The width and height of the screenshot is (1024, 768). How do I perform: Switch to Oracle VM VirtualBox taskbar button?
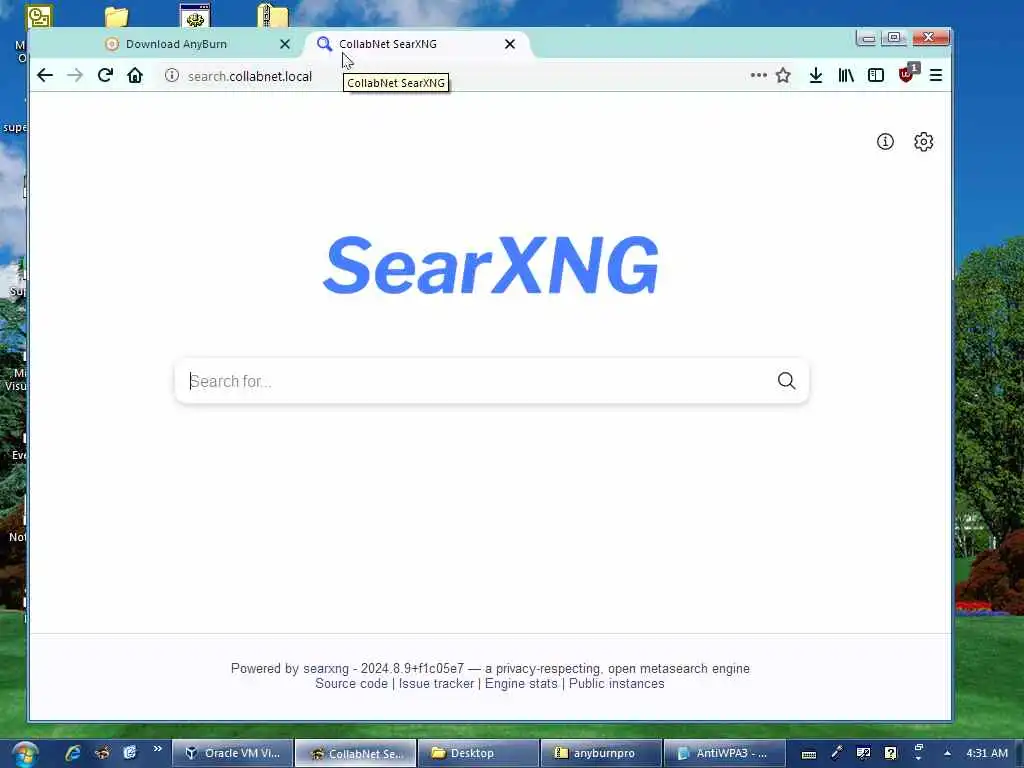tap(233, 754)
